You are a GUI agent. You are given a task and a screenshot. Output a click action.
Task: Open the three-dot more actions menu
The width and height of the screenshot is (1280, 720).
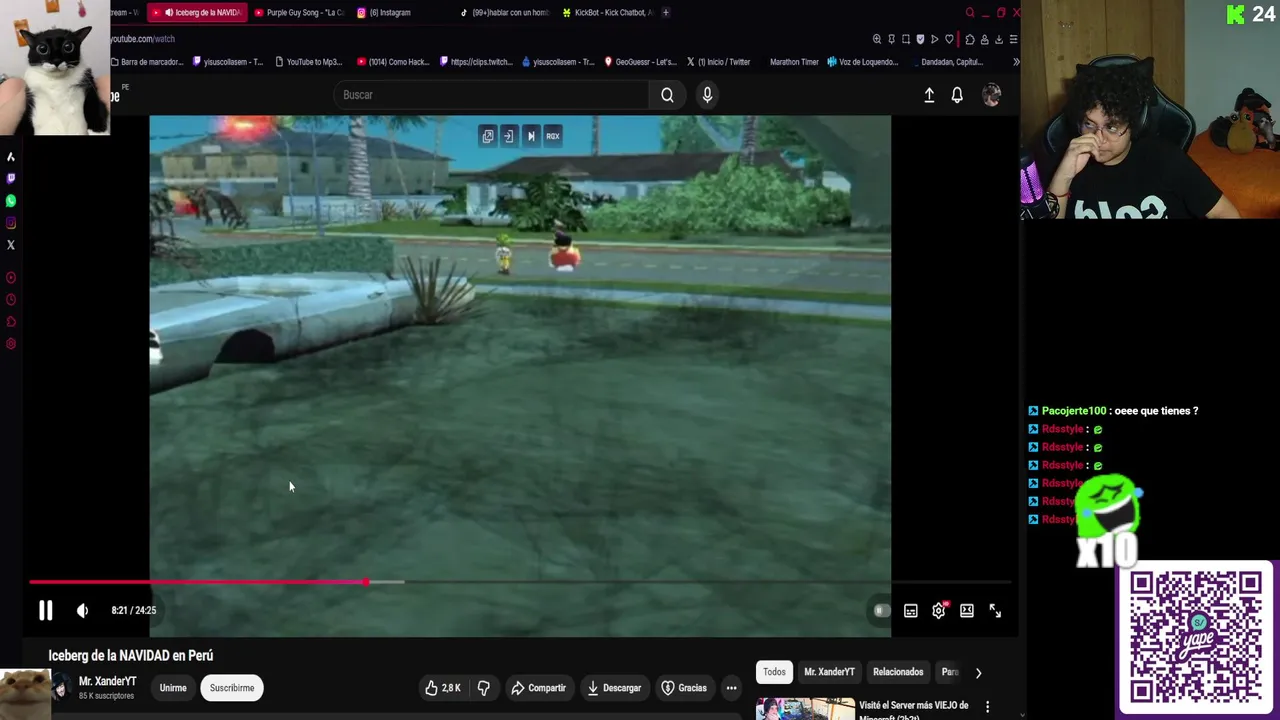(731, 688)
